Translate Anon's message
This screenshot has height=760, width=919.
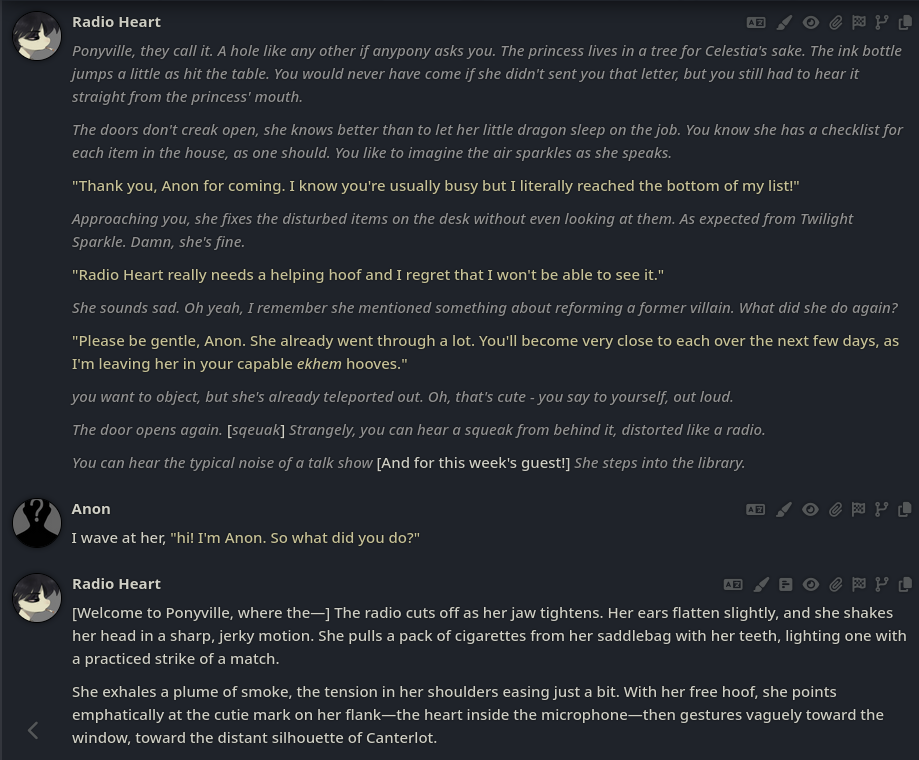click(x=755, y=510)
